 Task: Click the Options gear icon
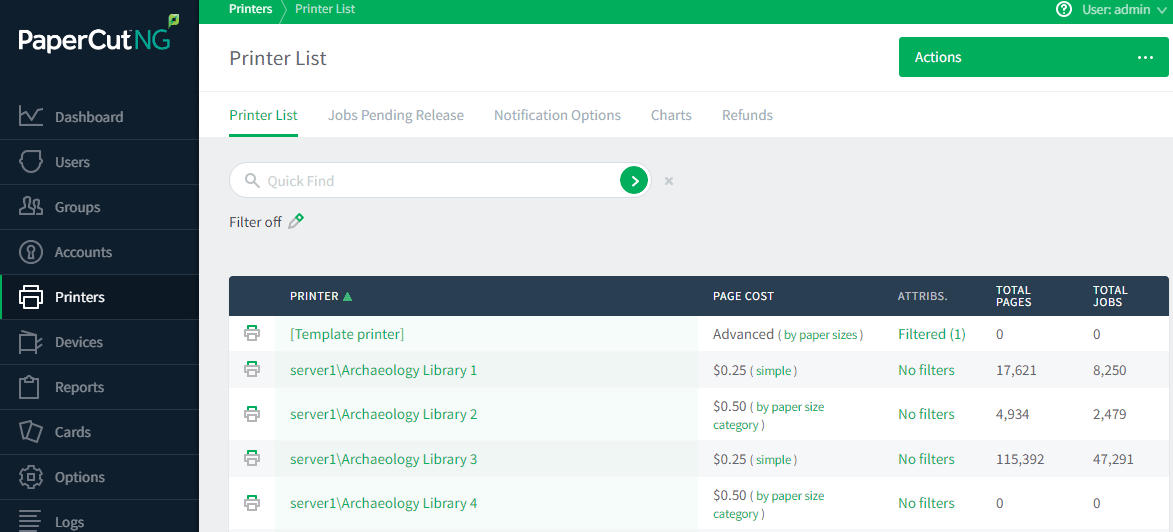click(x=31, y=477)
